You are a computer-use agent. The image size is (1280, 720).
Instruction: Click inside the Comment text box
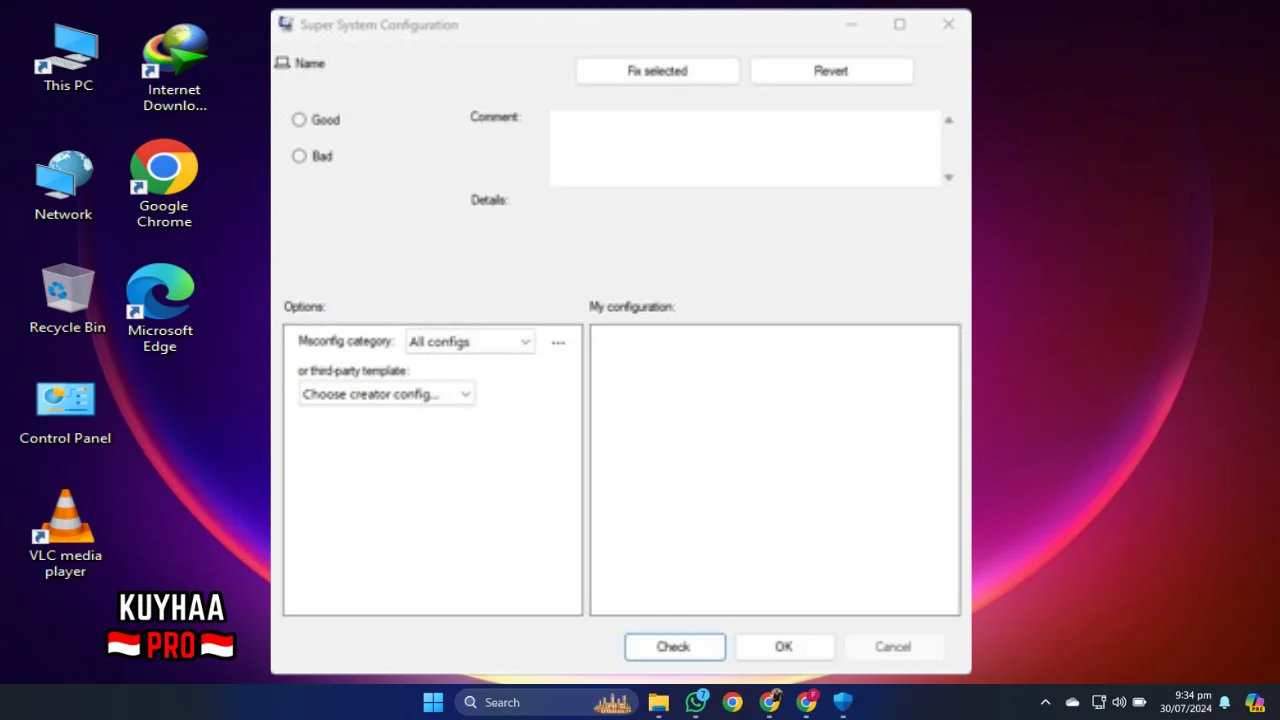click(x=745, y=148)
